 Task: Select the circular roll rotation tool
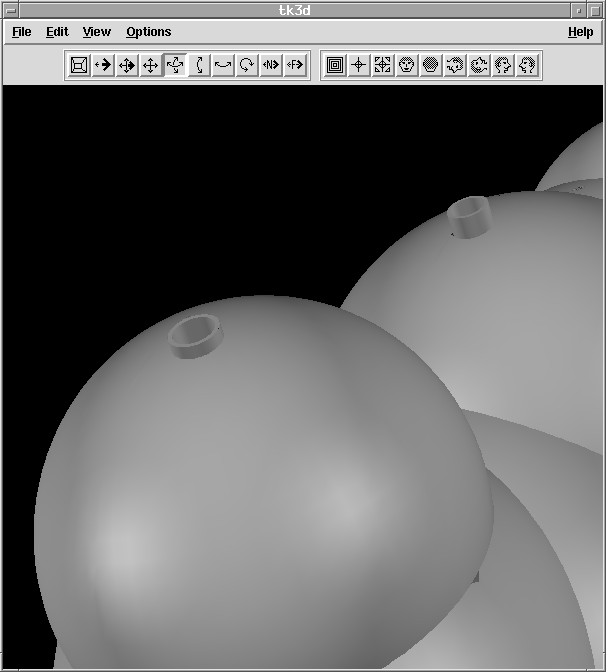[x=247, y=65]
